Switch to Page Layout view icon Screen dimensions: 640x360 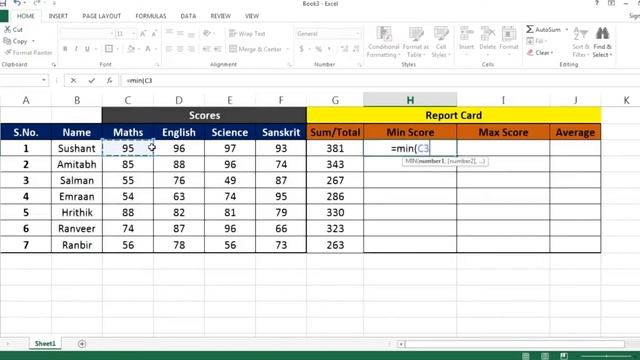545,356
